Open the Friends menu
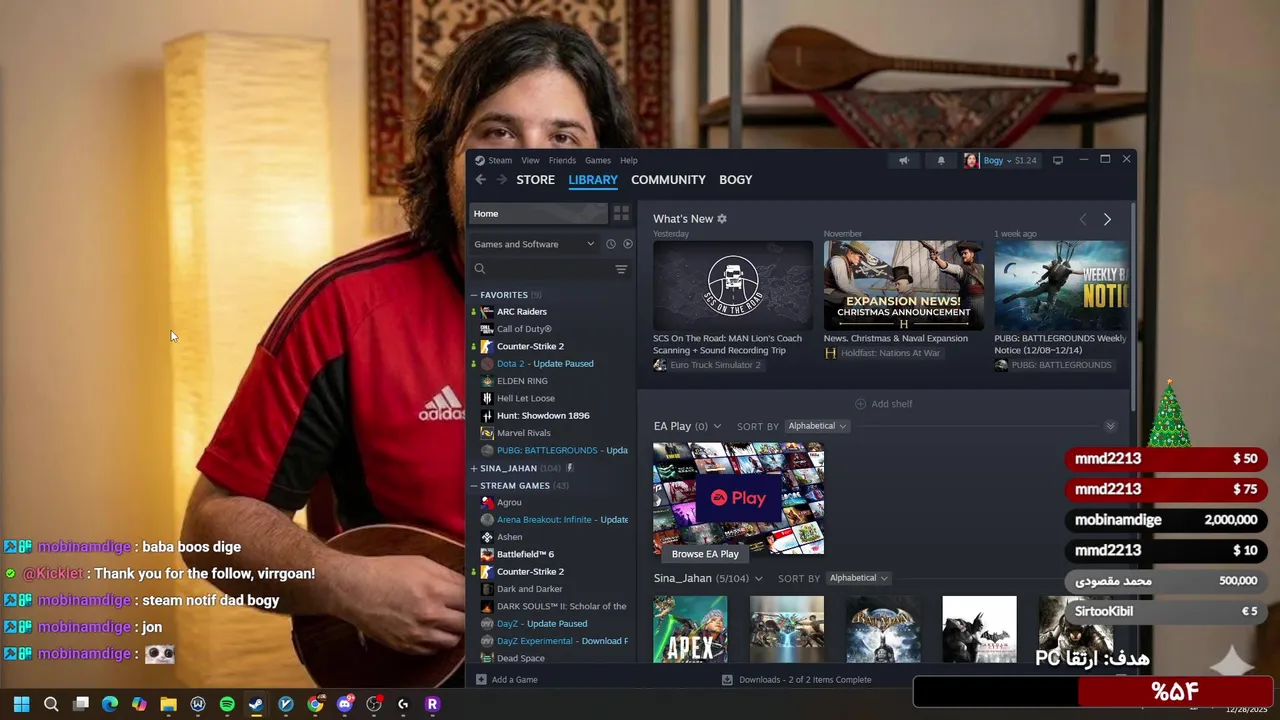This screenshot has width=1280, height=720. tap(562, 160)
